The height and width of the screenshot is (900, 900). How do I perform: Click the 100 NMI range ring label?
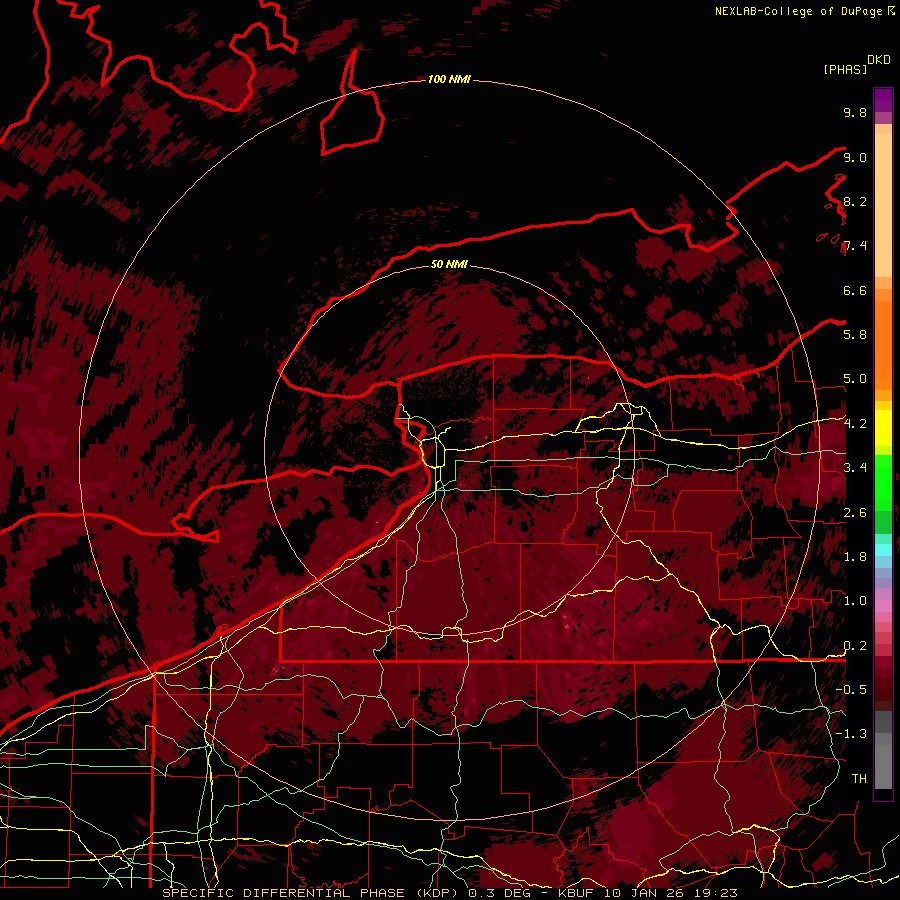pos(449,79)
